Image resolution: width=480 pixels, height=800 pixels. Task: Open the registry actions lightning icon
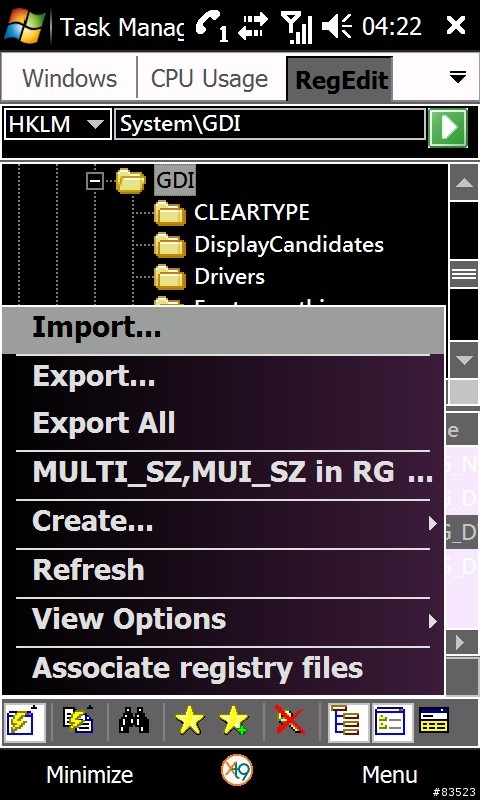click(26, 722)
